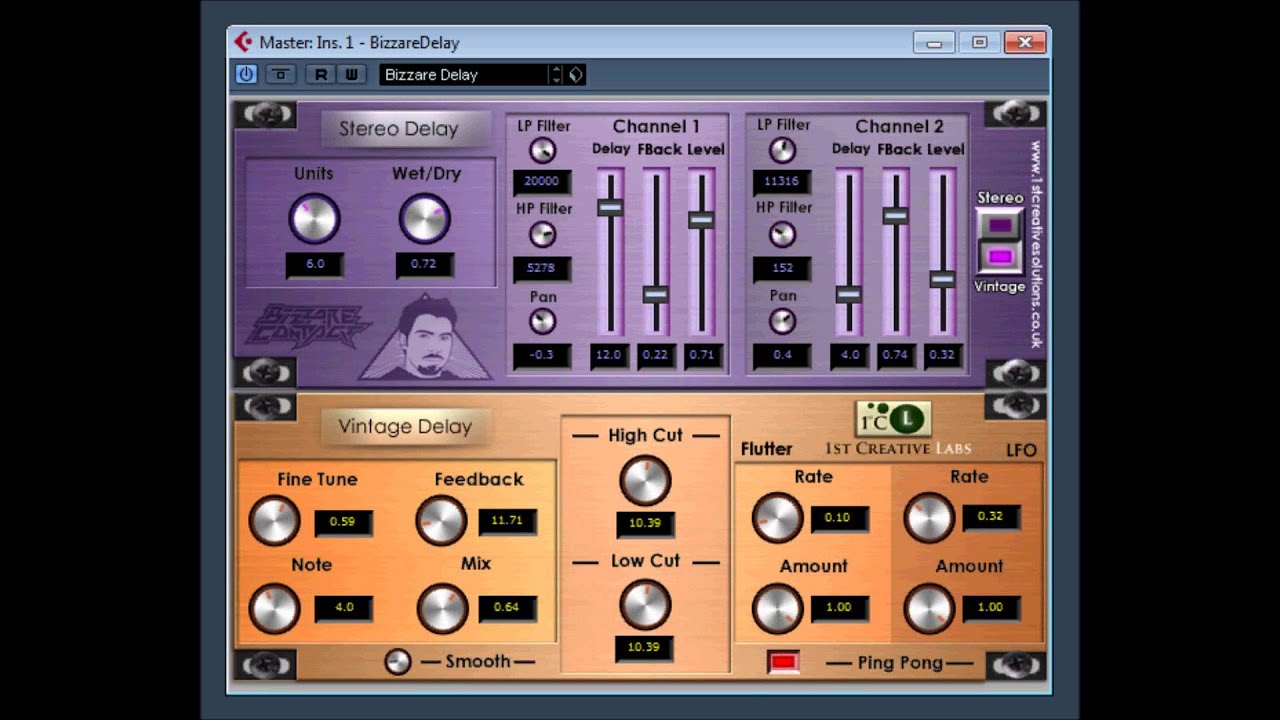Adjust the Note knob
1280x720 pixels.
pyautogui.click(x=274, y=608)
